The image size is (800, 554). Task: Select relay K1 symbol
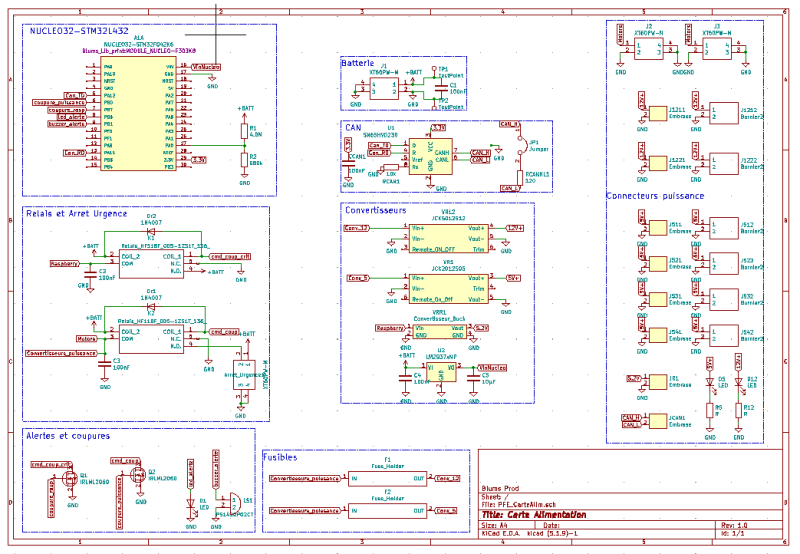pyautogui.click(x=151, y=264)
